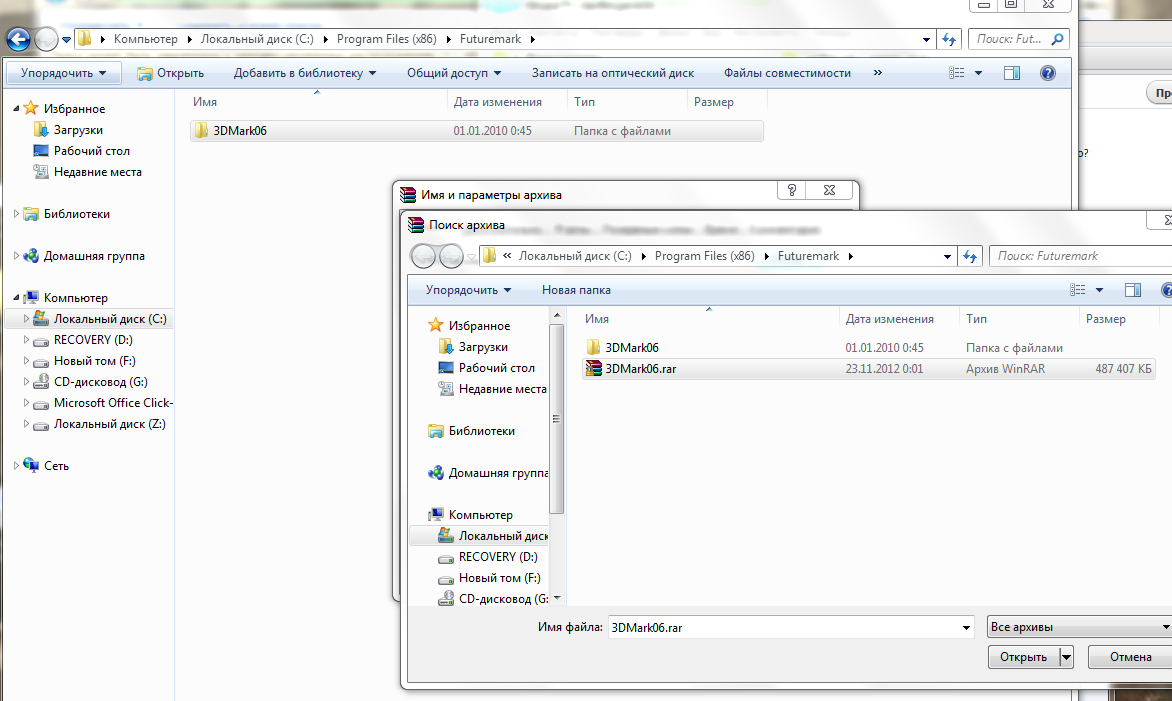This screenshot has height=701, width=1172.
Task: Toggle the preview pane in the dialog
Action: [x=1133, y=290]
